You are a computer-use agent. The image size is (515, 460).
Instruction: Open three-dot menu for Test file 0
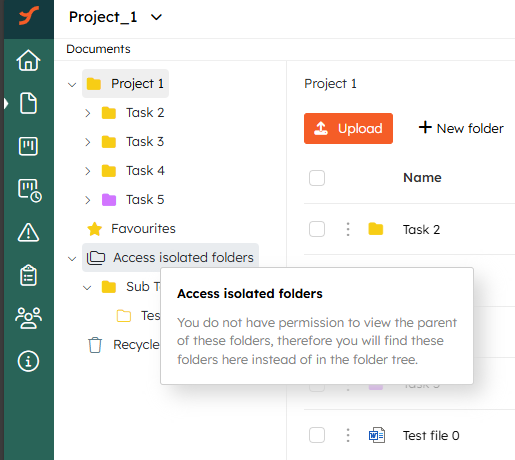pyautogui.click(x=348, y=435)
